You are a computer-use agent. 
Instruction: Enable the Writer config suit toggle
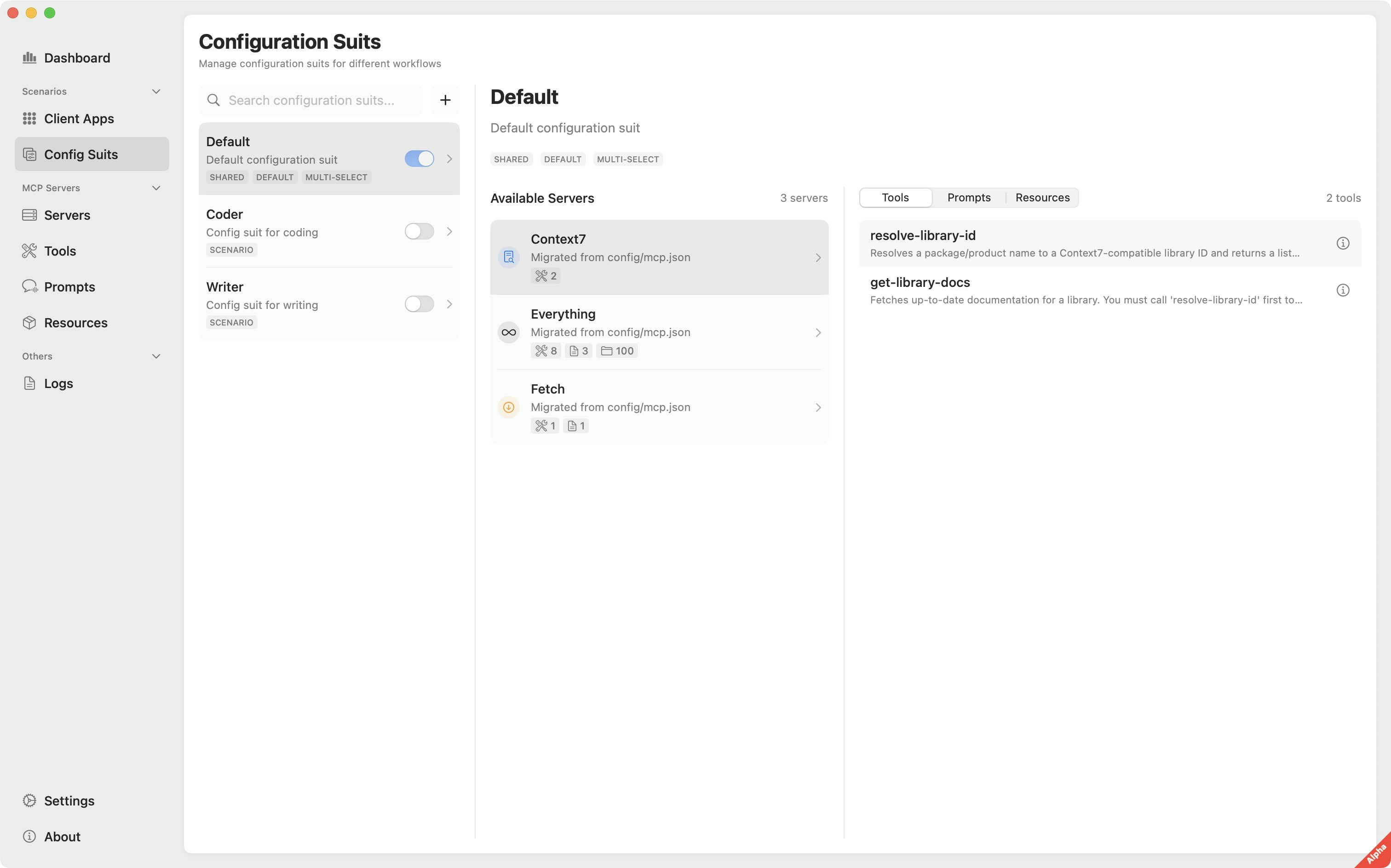pos(419,304)
